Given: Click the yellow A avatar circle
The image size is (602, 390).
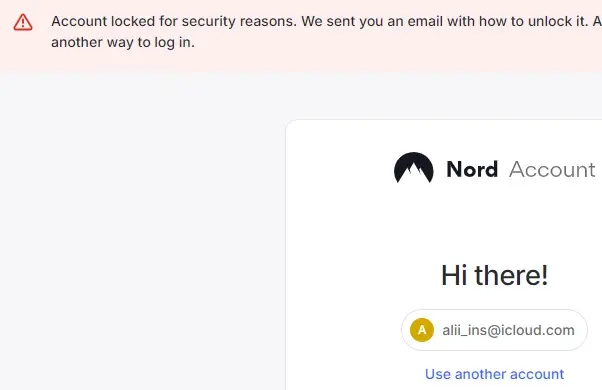Looking at the screenshot, I should (x=422, y=330).
